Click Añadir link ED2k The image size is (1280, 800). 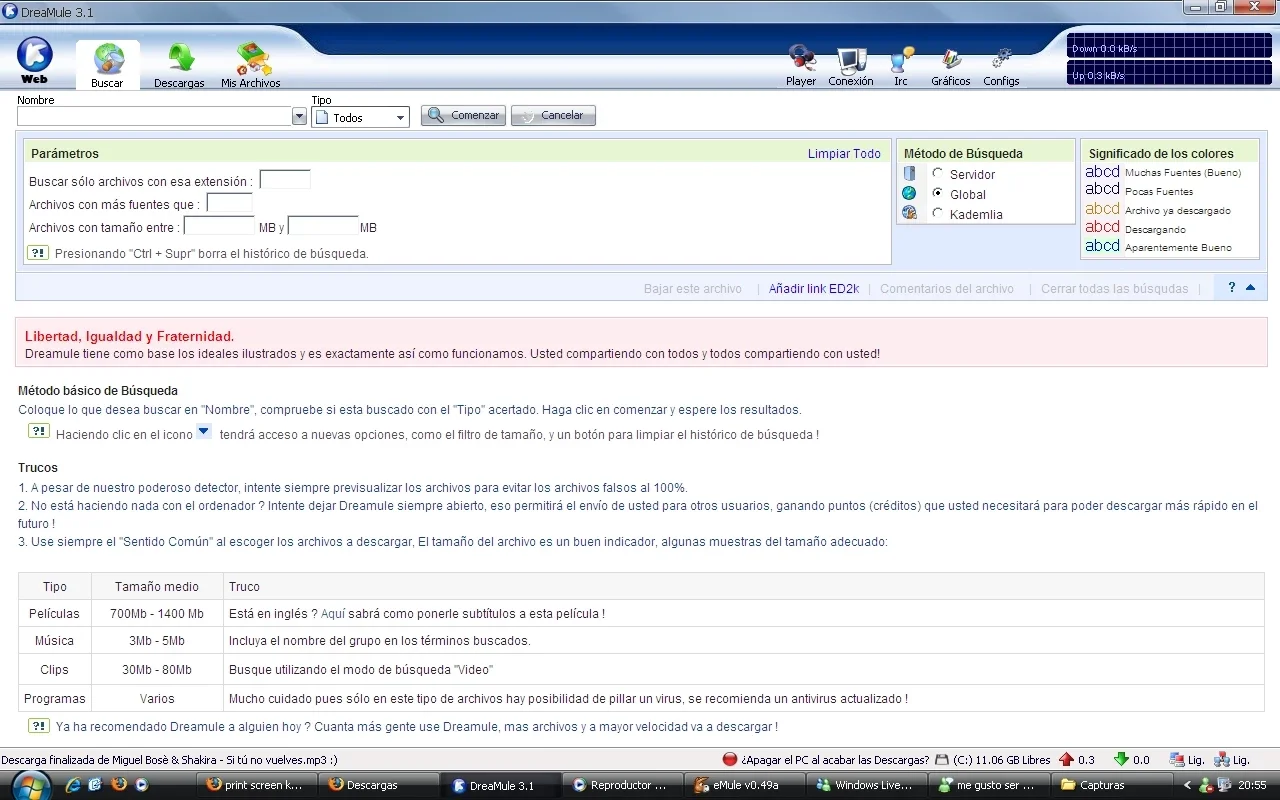coord(814,289)
